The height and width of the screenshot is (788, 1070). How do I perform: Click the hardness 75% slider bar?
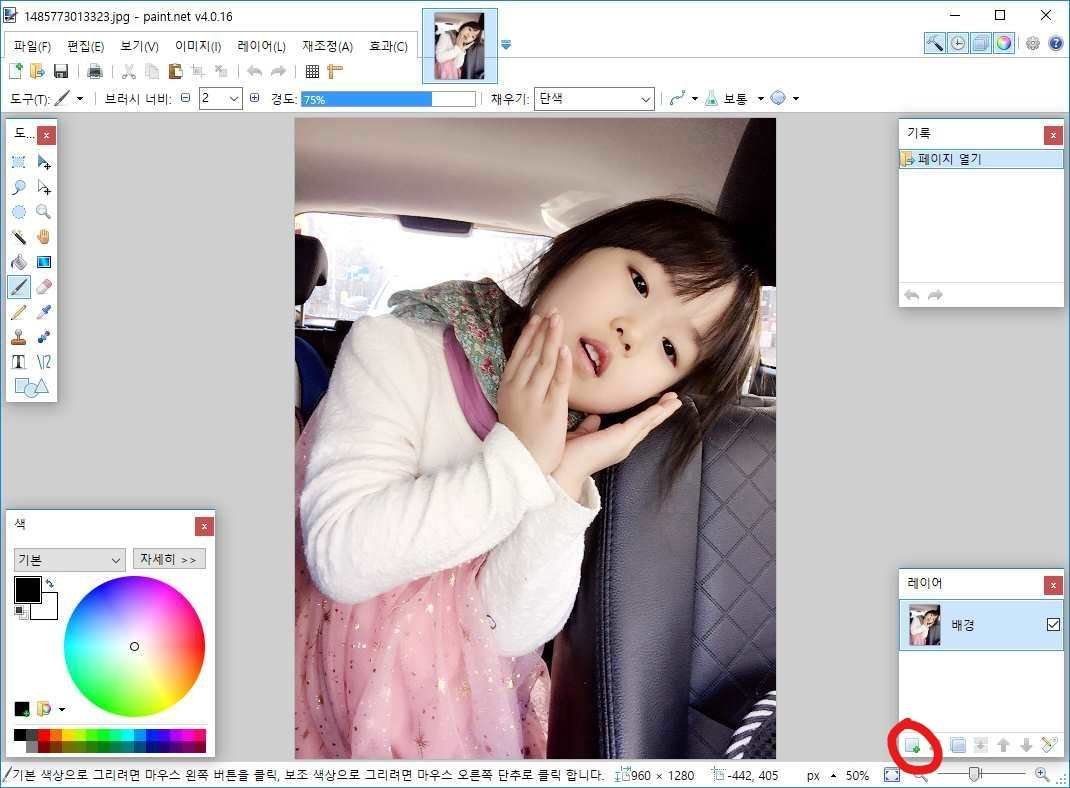(388, 99)
